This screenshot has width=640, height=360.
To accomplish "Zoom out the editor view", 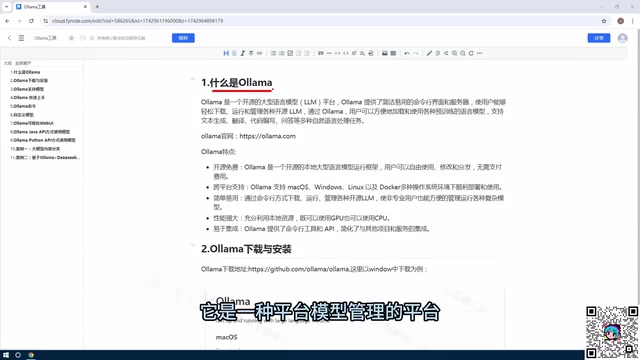I will coord(463,53).
